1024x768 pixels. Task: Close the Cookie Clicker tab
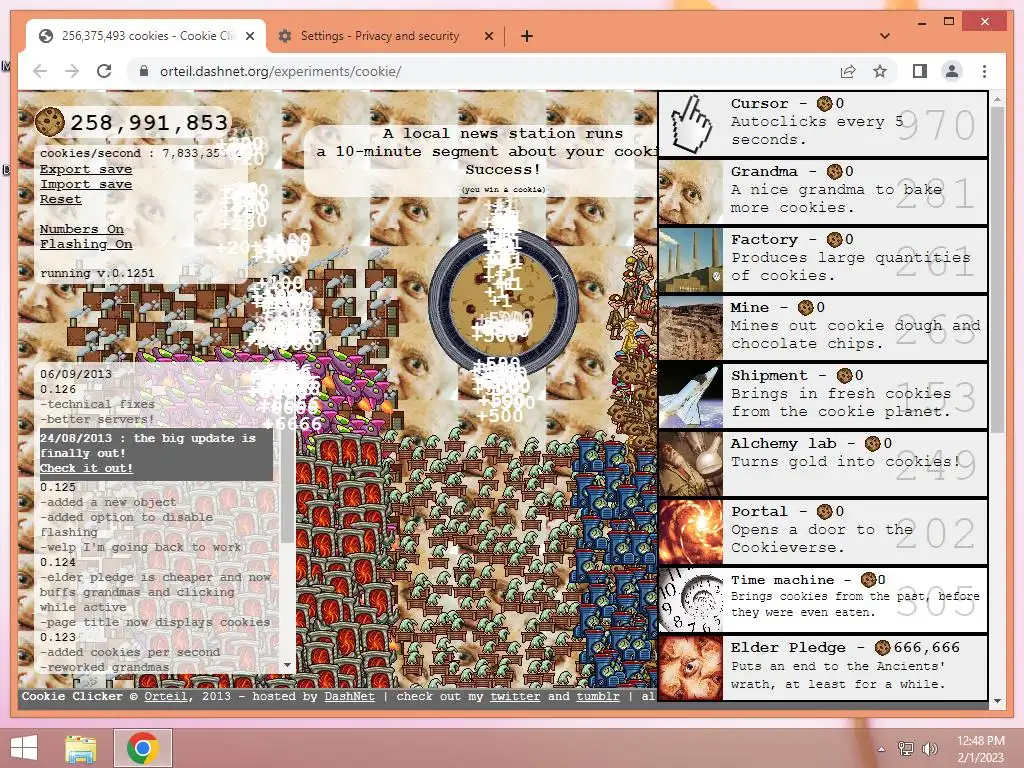[249, 36]
